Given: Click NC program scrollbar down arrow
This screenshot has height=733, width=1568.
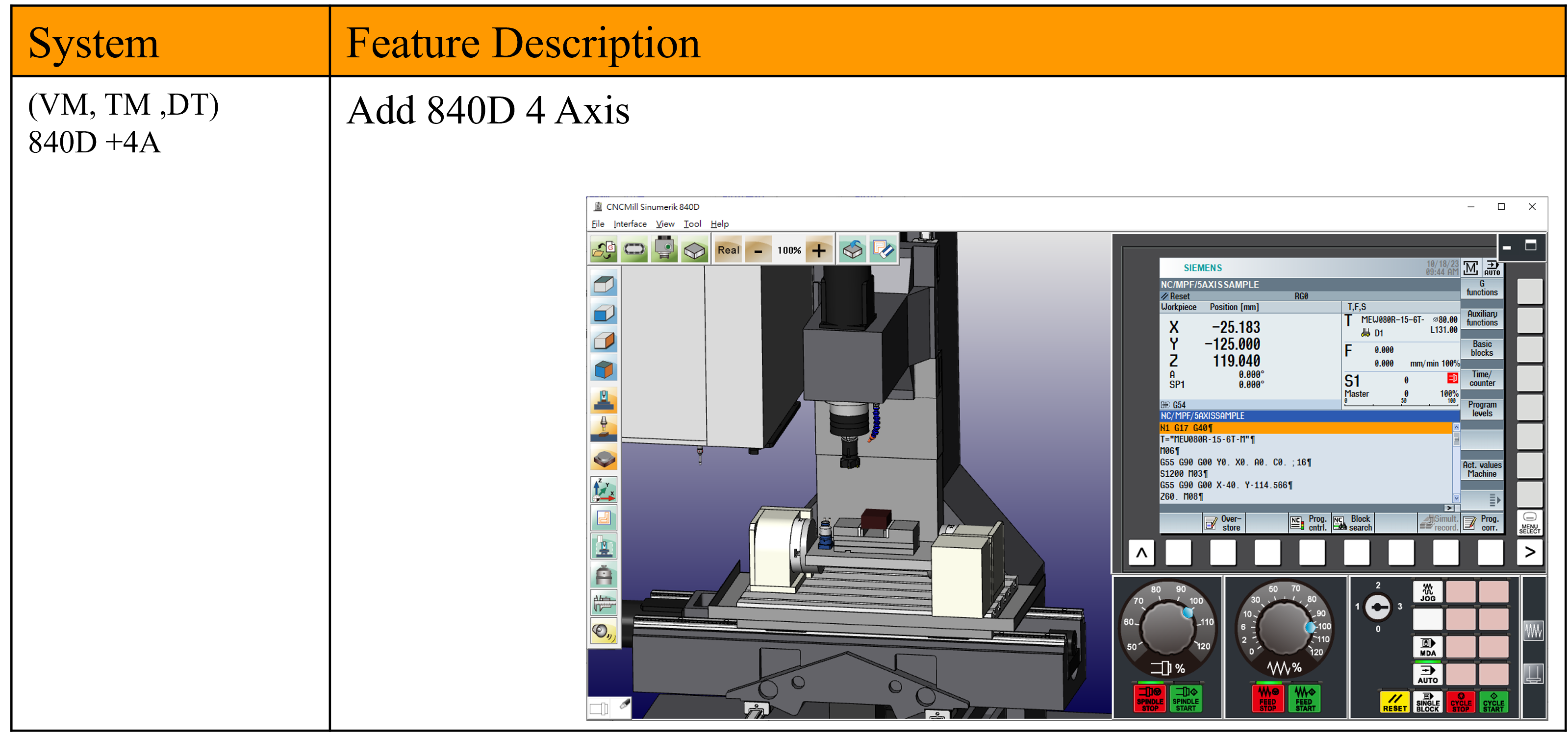Looking at the screenshot, I should [1456, 498].
